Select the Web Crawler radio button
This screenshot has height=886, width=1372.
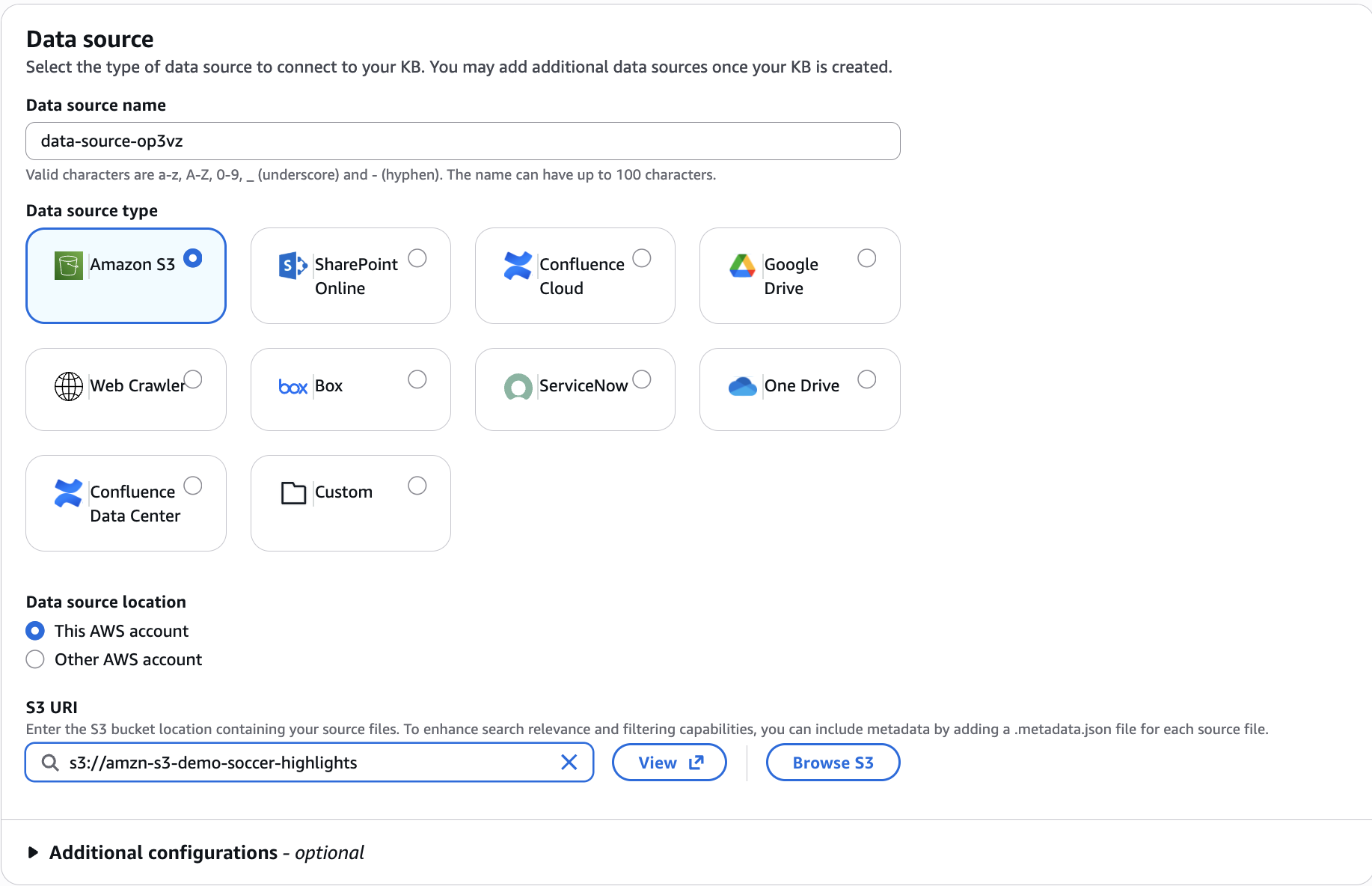(193, 379)
